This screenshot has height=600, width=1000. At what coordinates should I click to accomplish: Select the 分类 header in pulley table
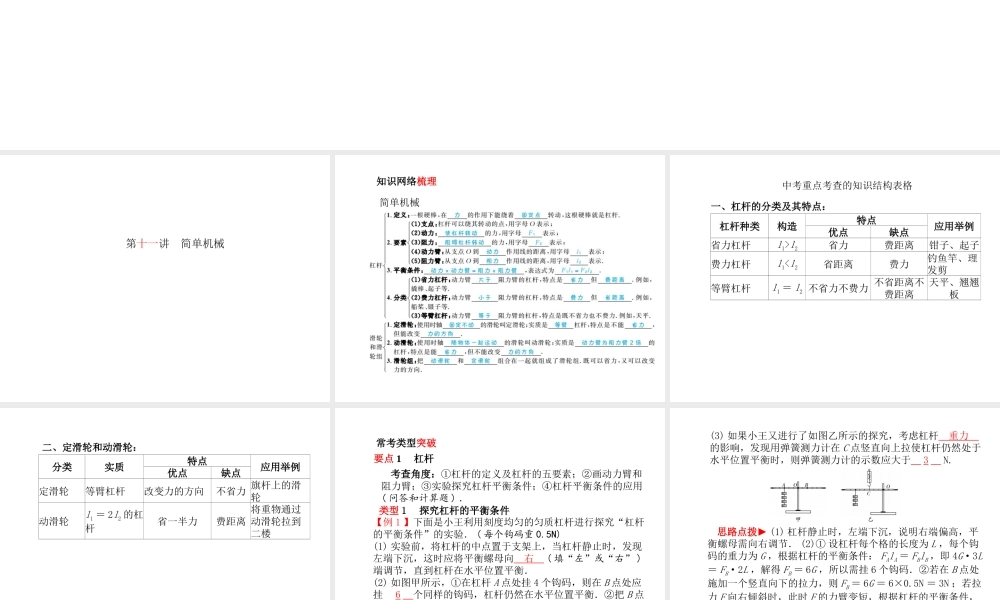pyautogui.click(x=62, y=467)
